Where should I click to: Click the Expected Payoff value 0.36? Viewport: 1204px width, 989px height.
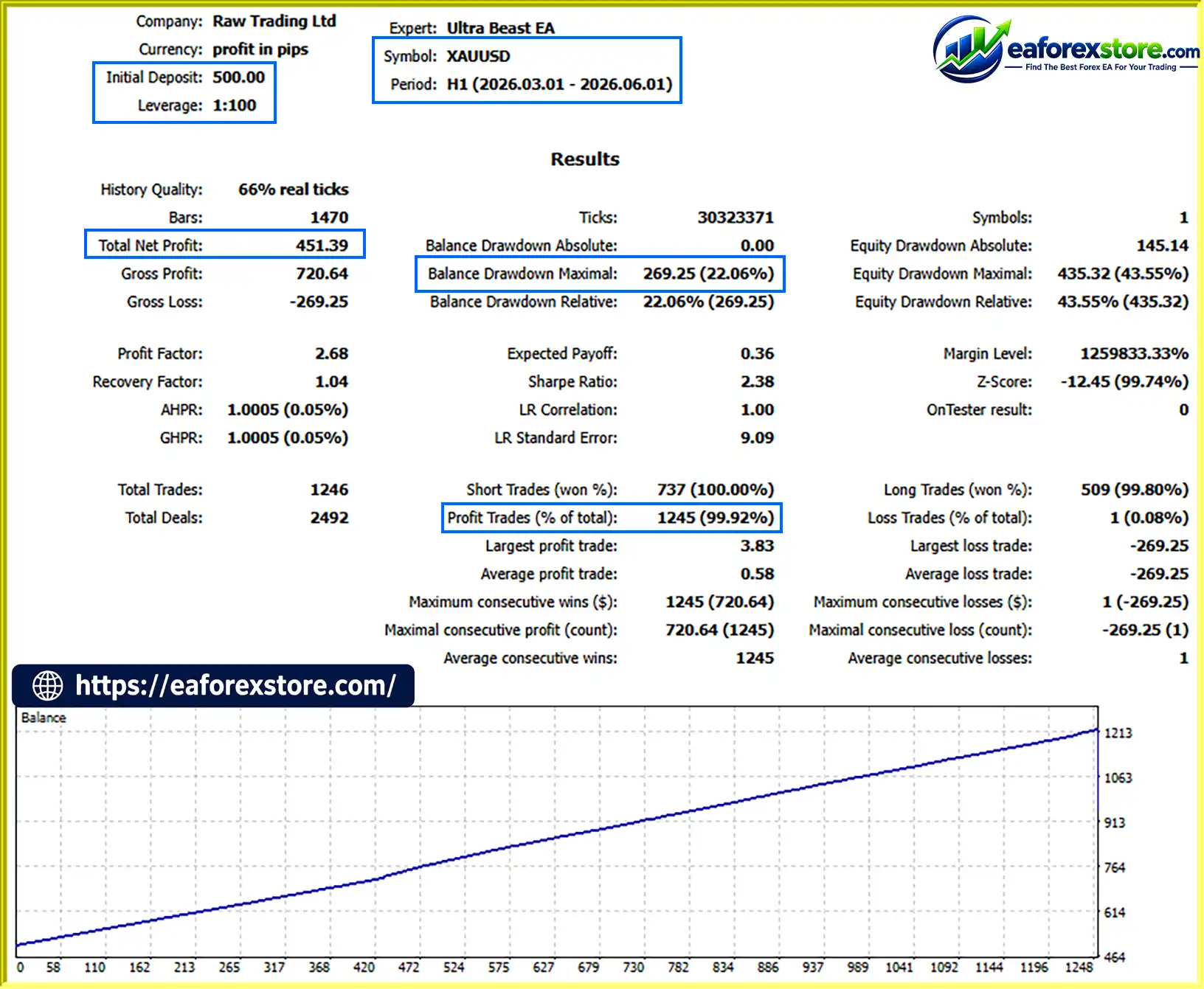pyautogui.click(x=758, y=354)
